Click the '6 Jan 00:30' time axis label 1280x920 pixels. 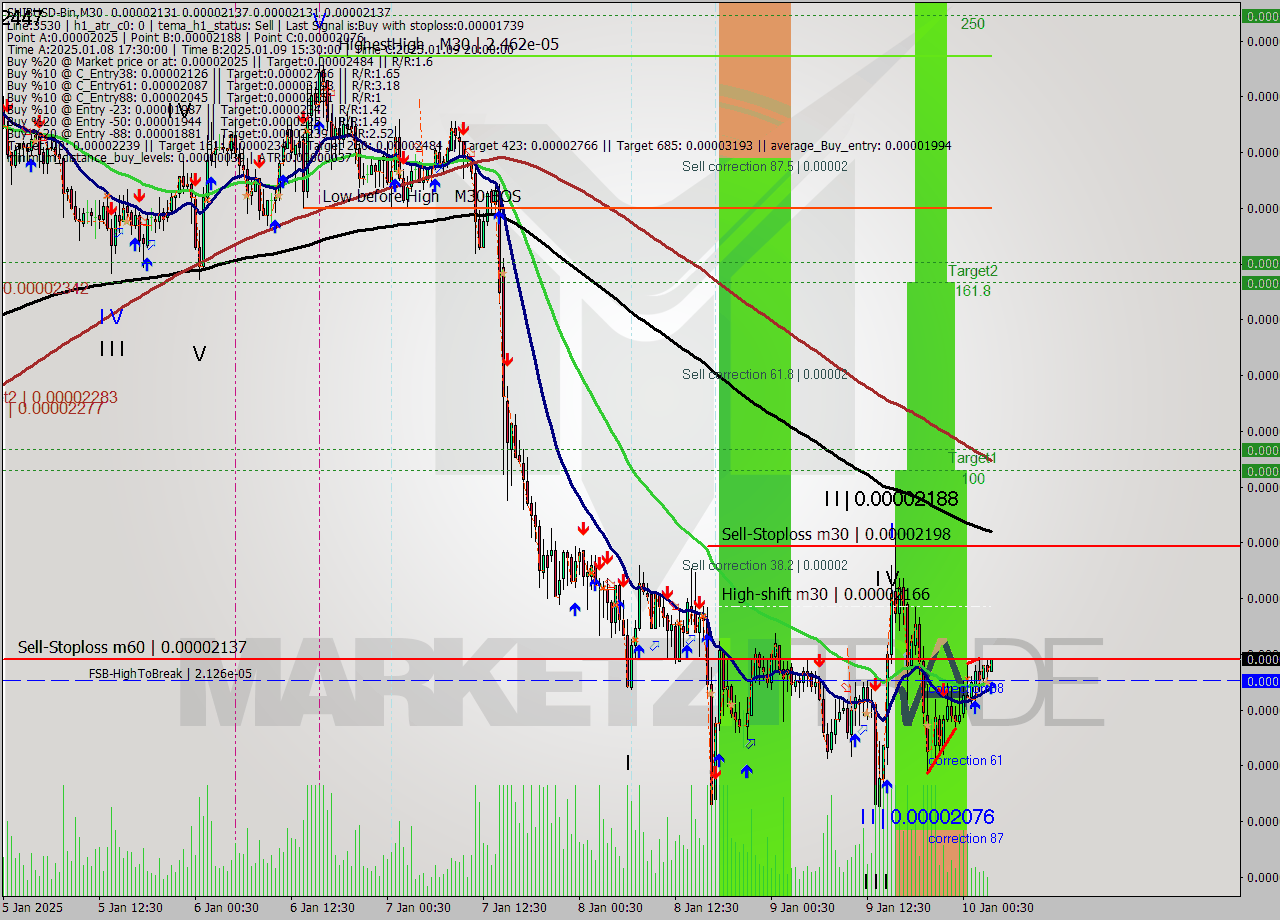point(227,908)
